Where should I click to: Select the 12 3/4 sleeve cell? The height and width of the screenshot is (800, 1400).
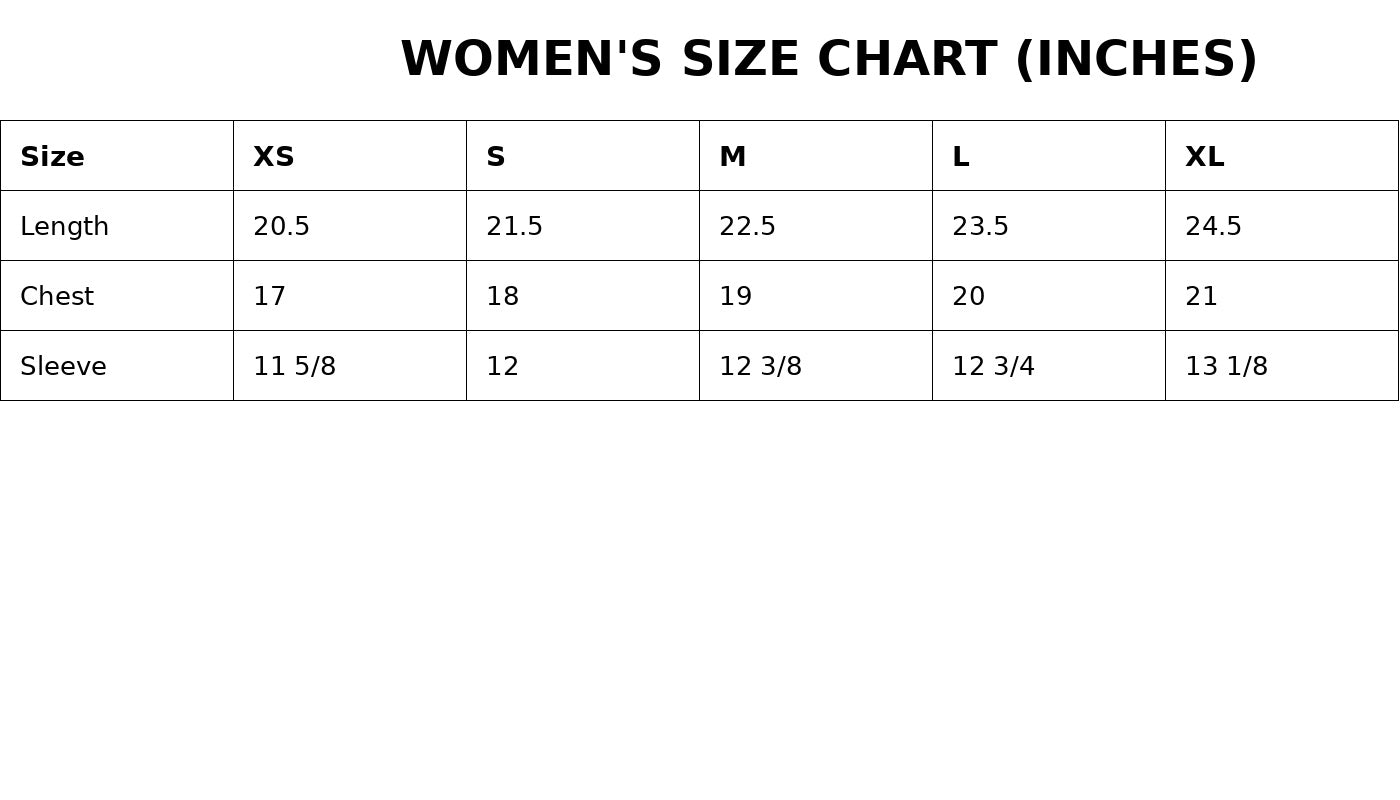click(994, 367)
